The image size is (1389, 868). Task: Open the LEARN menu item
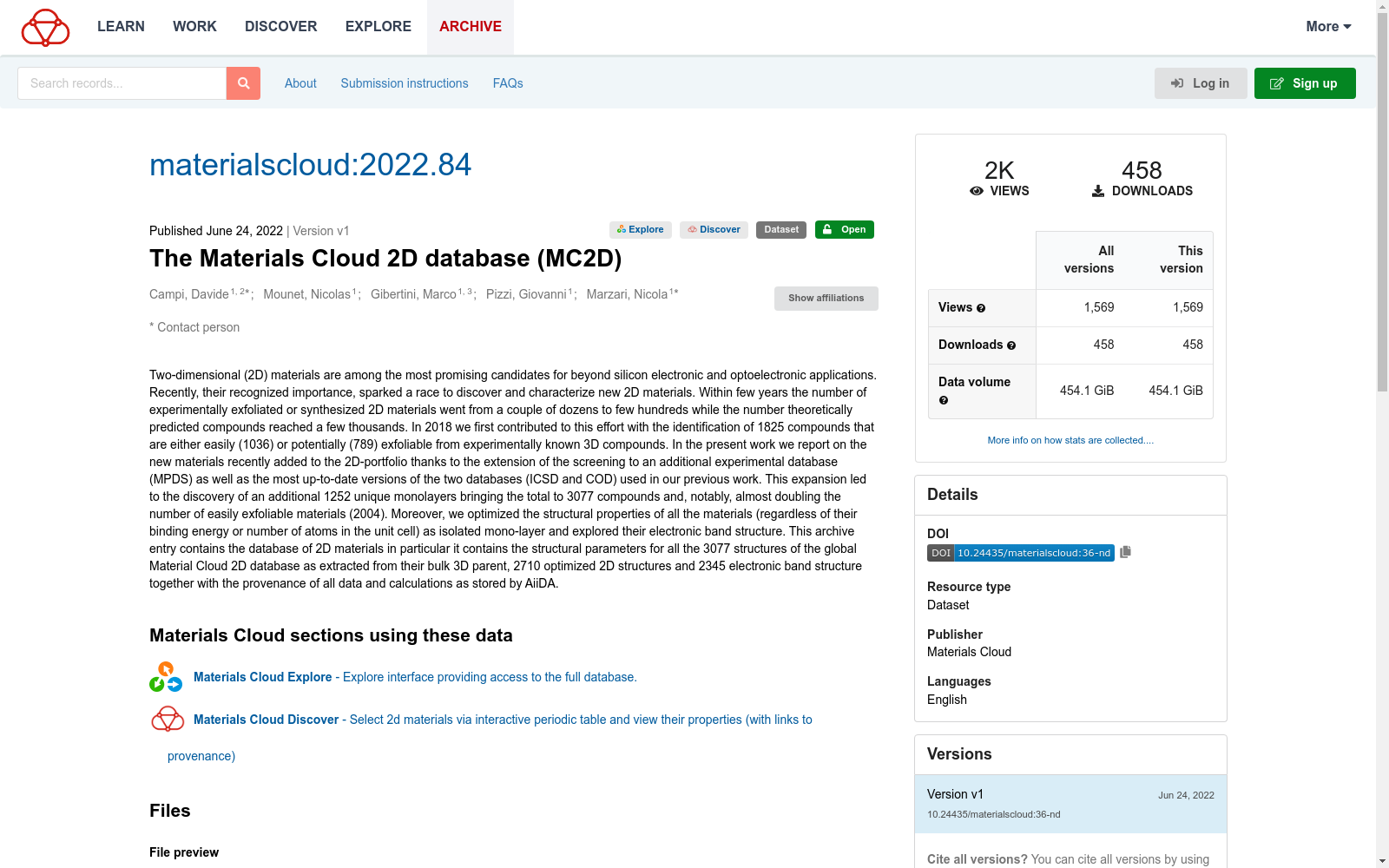point(121,27)
